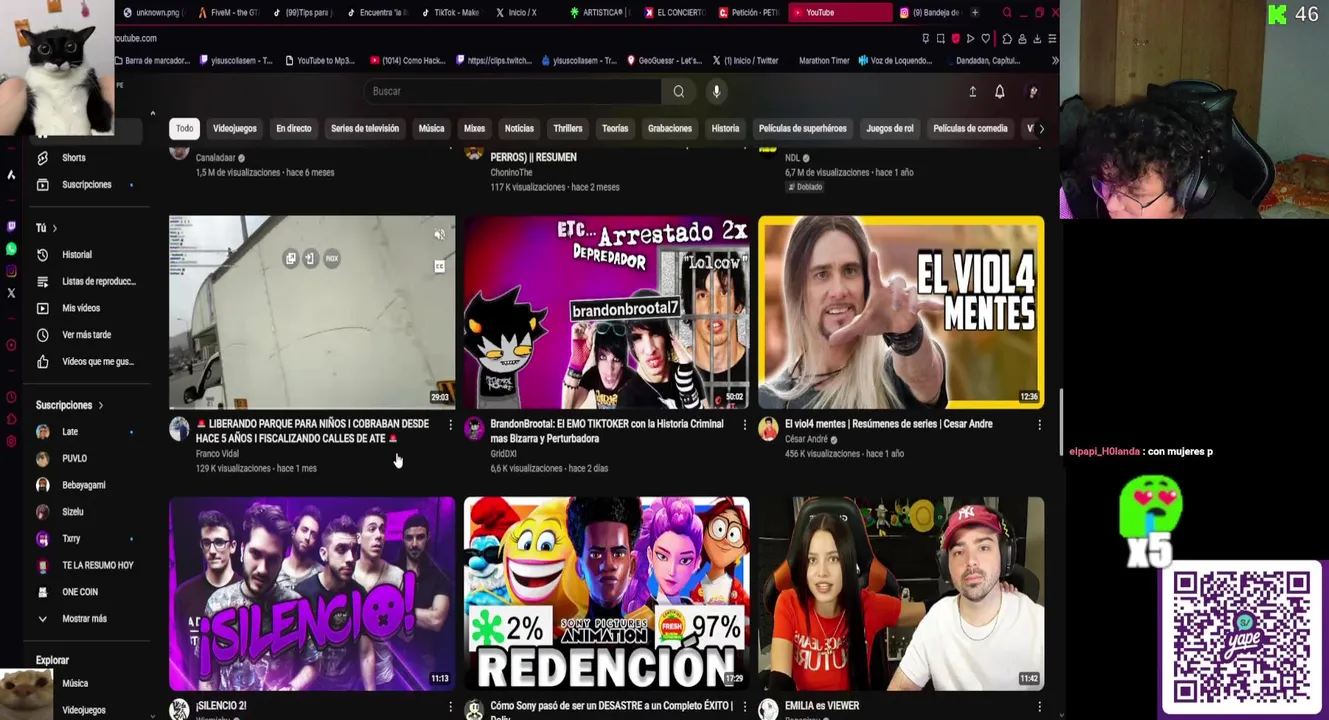
Task: Activate voice search microphone
Action: 716,91
